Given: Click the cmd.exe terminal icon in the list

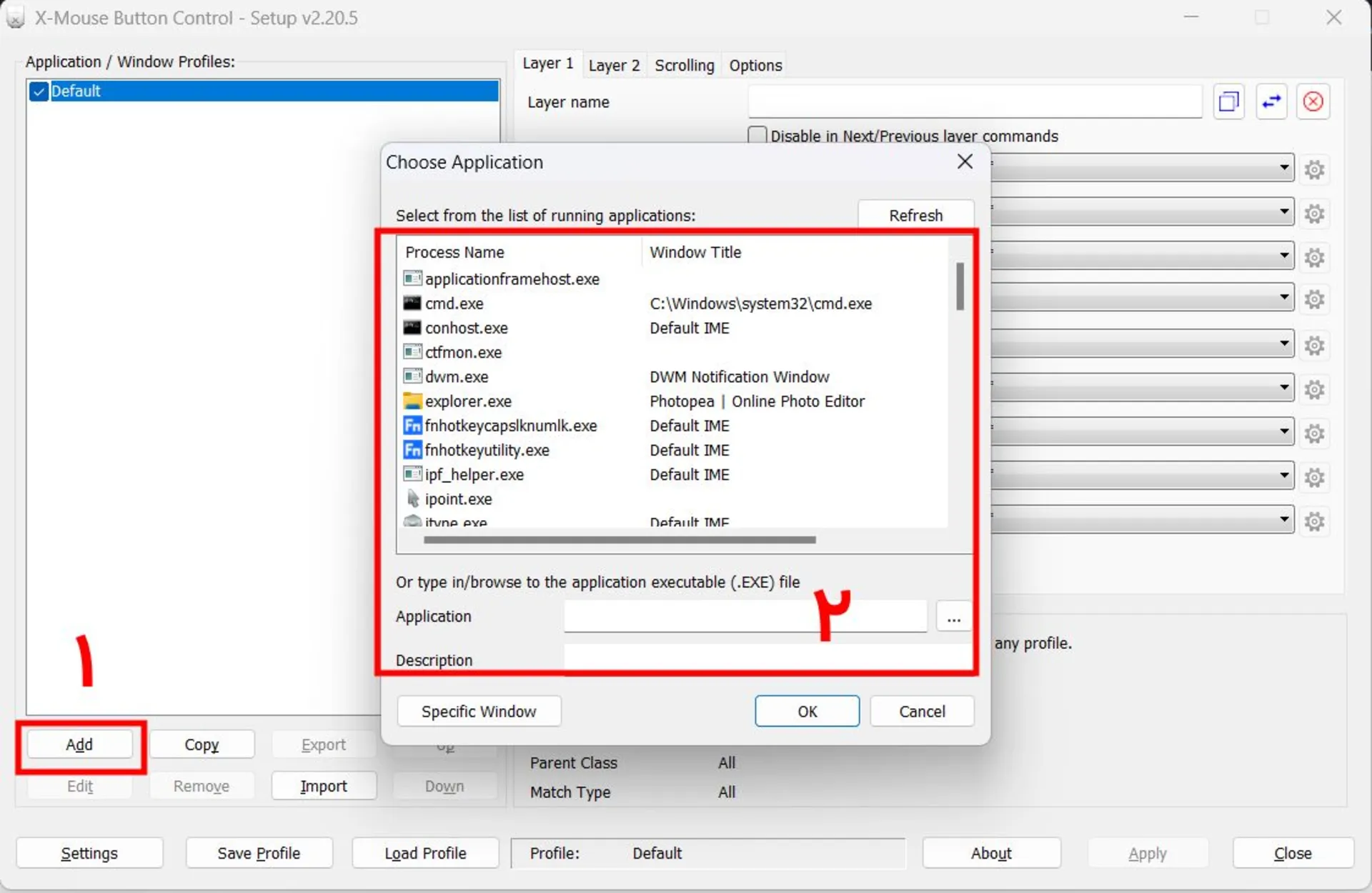Looking at the screenshot, I should point(412,303).
